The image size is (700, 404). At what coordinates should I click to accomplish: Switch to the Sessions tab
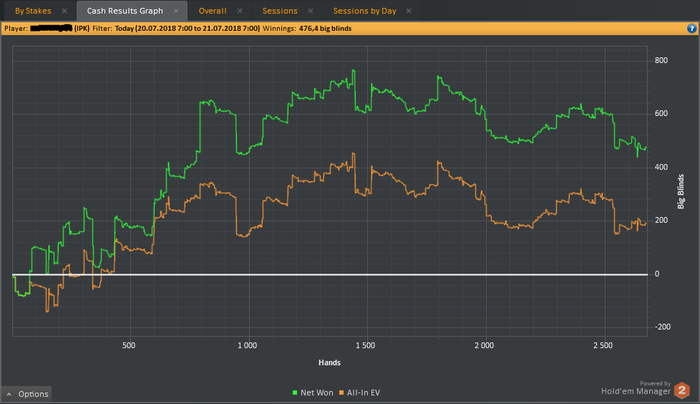(x=280, y=11)
